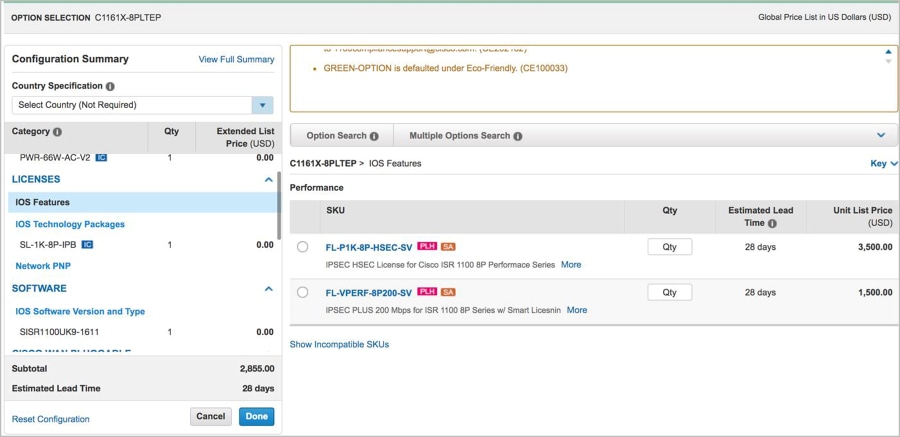Click the Subtotal value 2,855.00
This screenshot has width=900, height=437.
click(257, 369)
